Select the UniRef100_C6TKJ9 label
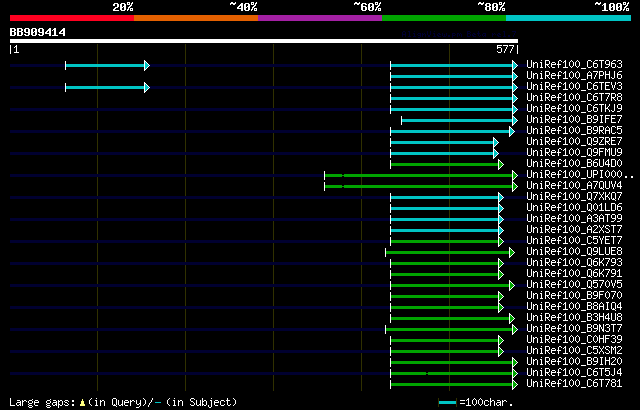The height and width of the screenshot is (410, 640). point(574,109)
